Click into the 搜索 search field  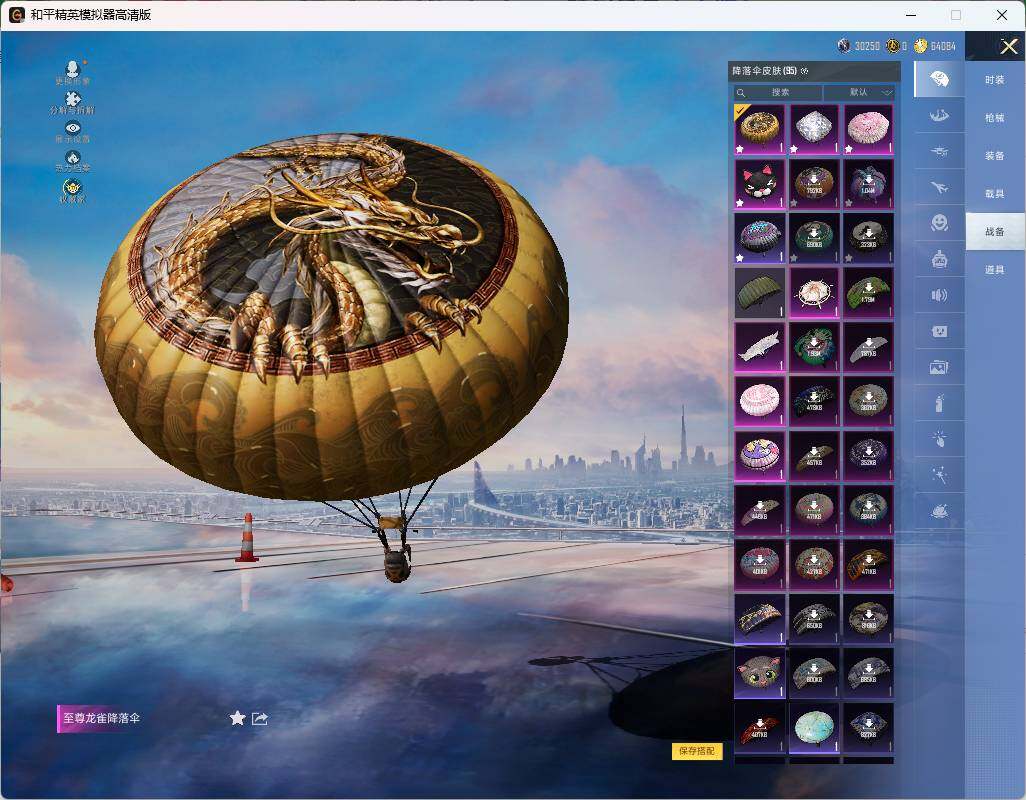tap(778, 93)
